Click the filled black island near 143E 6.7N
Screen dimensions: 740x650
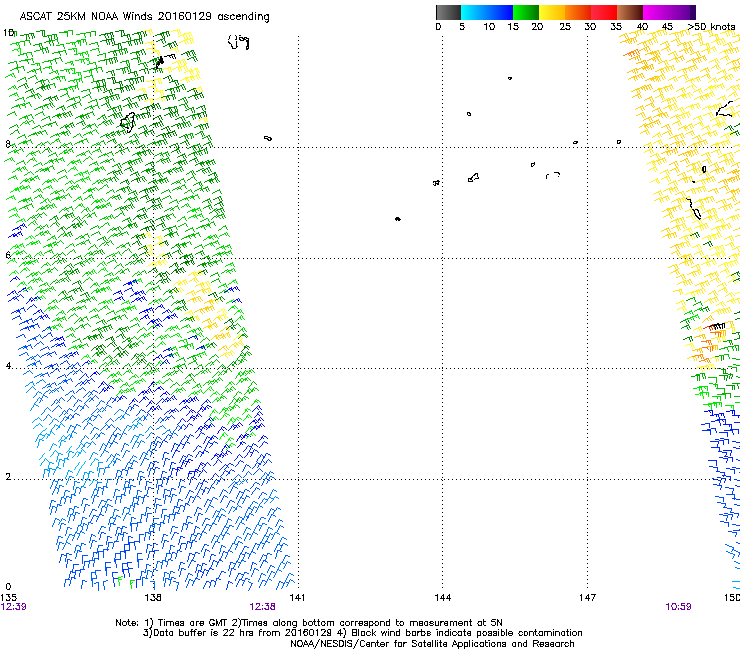[397, 219]
